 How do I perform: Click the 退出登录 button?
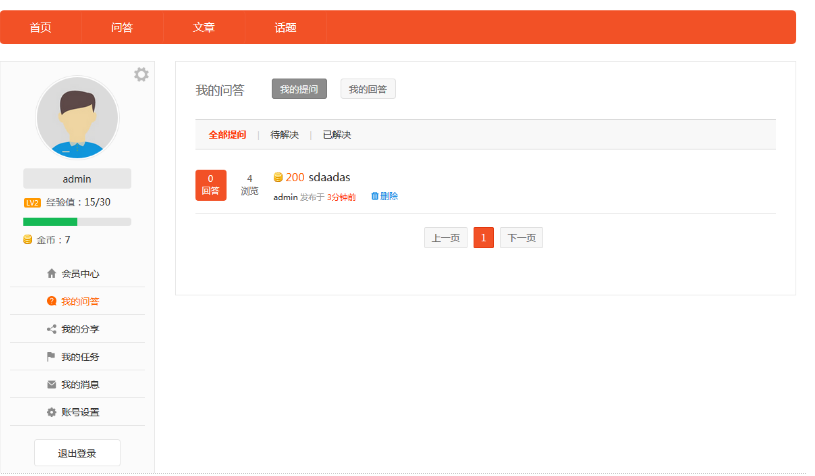click(77, 453)
